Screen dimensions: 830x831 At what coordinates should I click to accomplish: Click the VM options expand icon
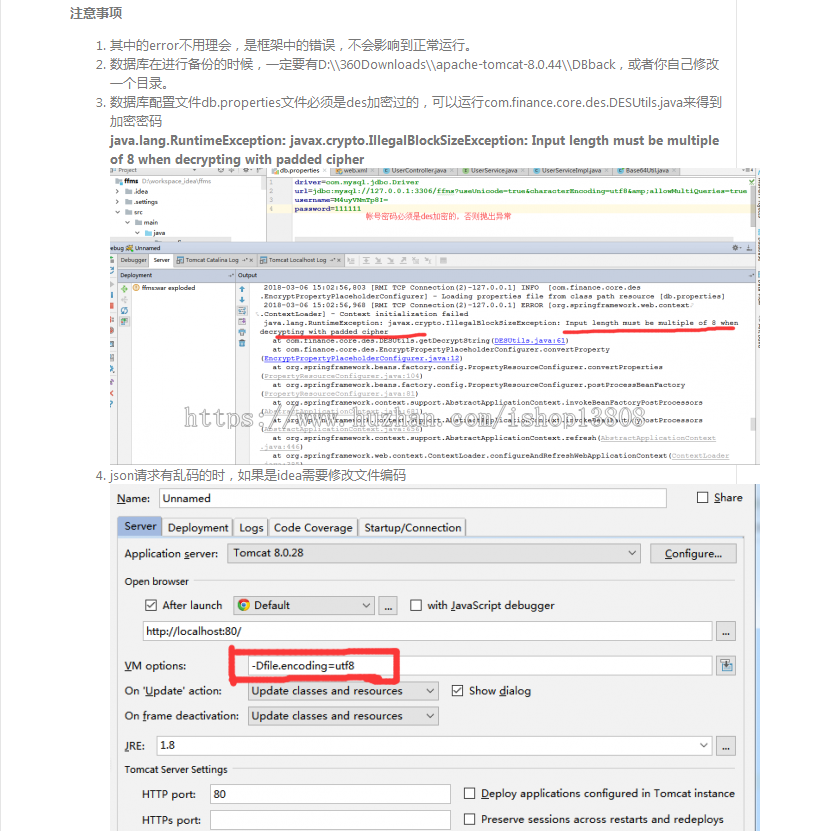click(x=726, y=666)
